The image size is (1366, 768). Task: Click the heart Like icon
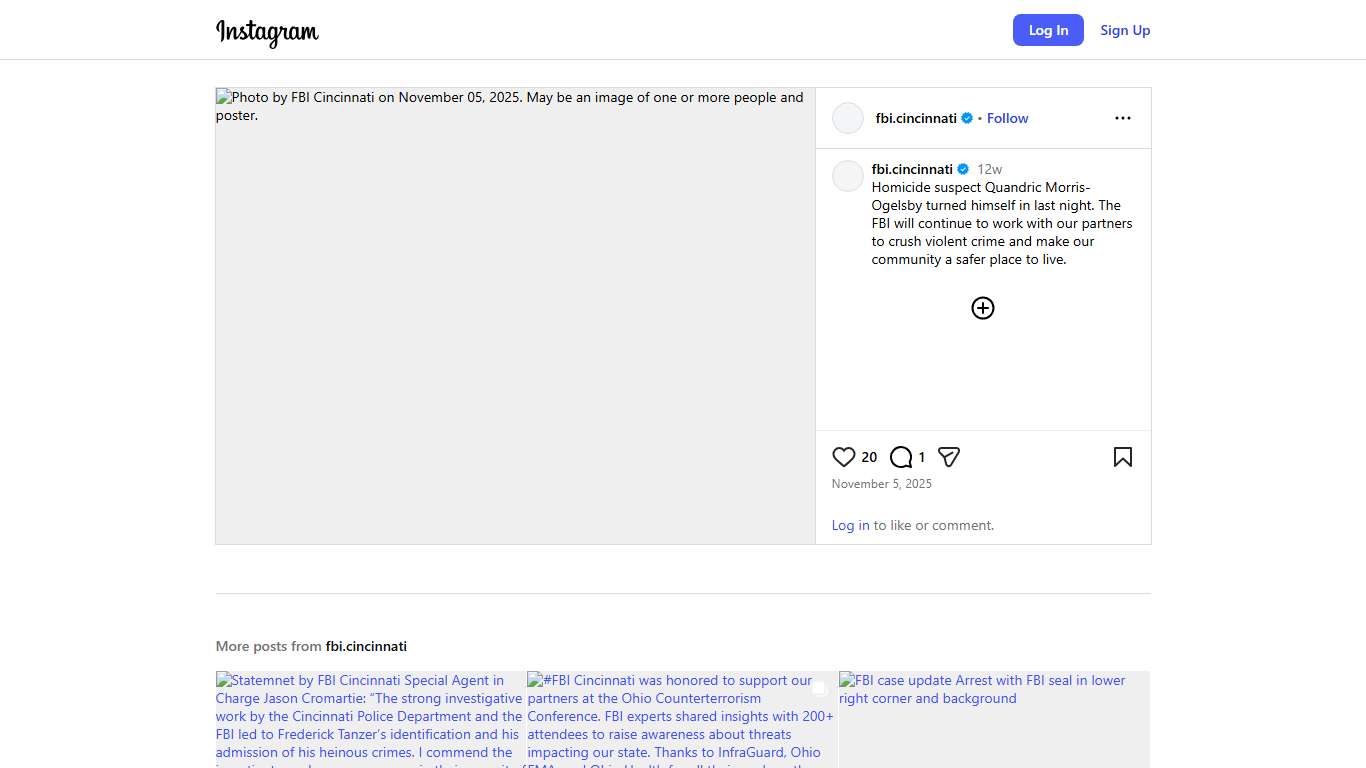pos(843,457)
